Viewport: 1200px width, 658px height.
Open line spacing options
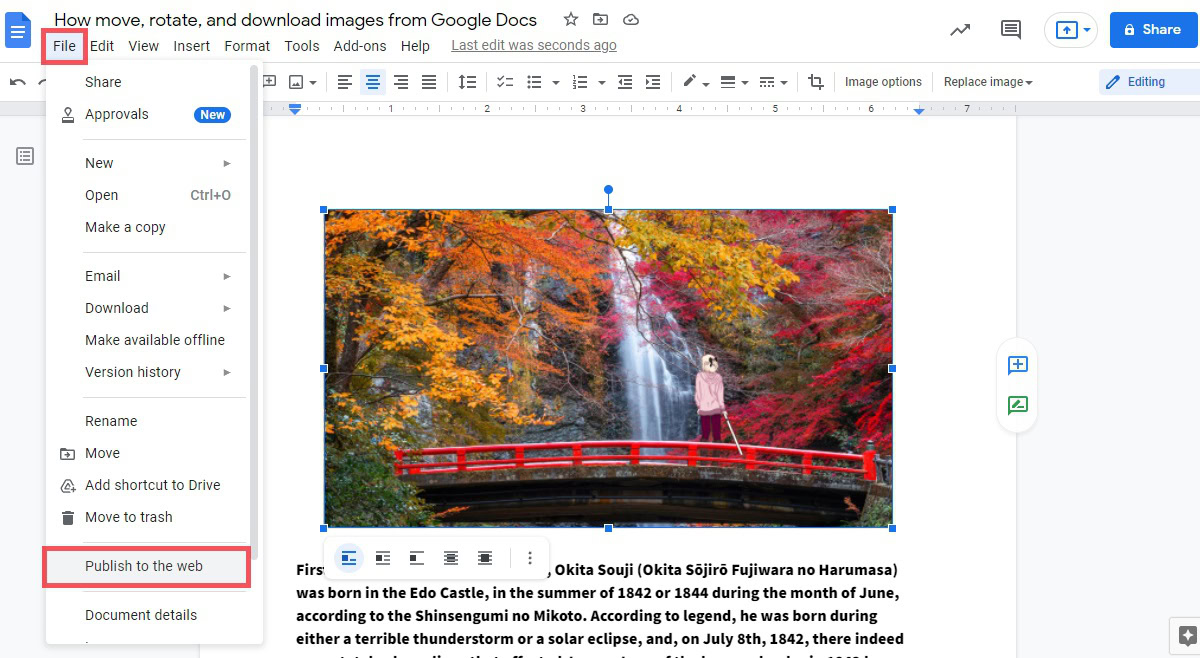coord(467,82)
